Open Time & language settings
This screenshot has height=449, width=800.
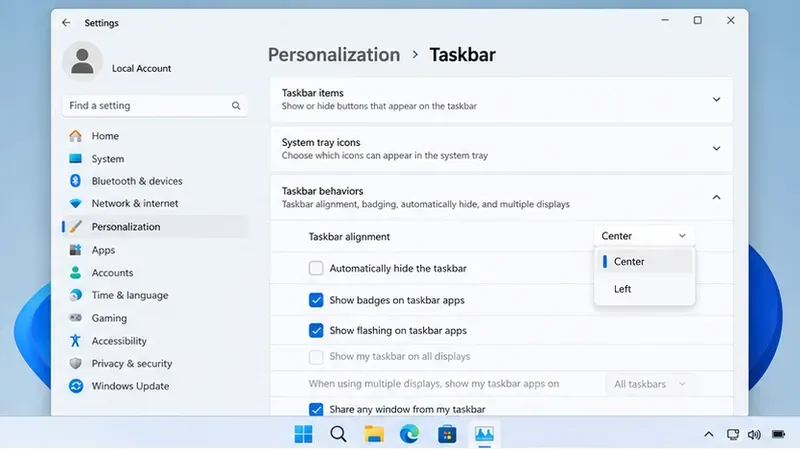coord(155,295)
